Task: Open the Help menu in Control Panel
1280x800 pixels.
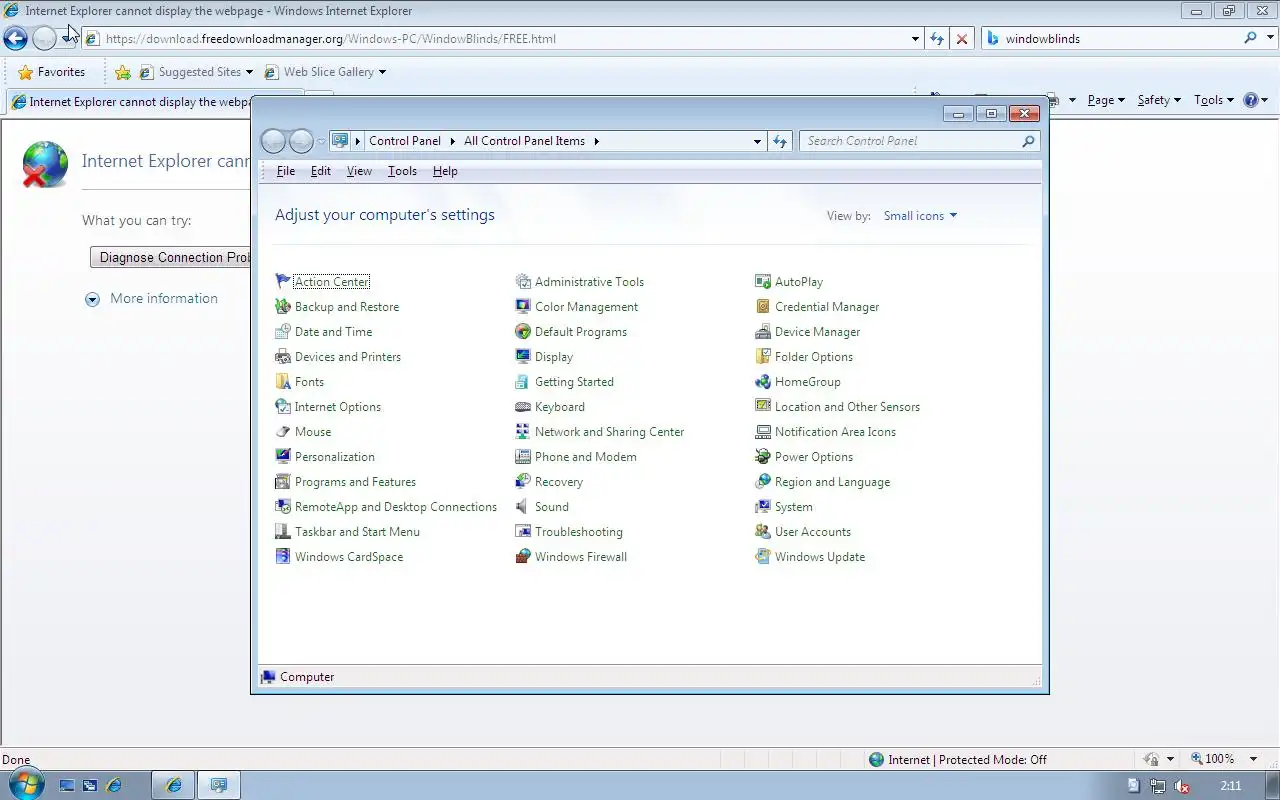Action: (x=445, y=171)
